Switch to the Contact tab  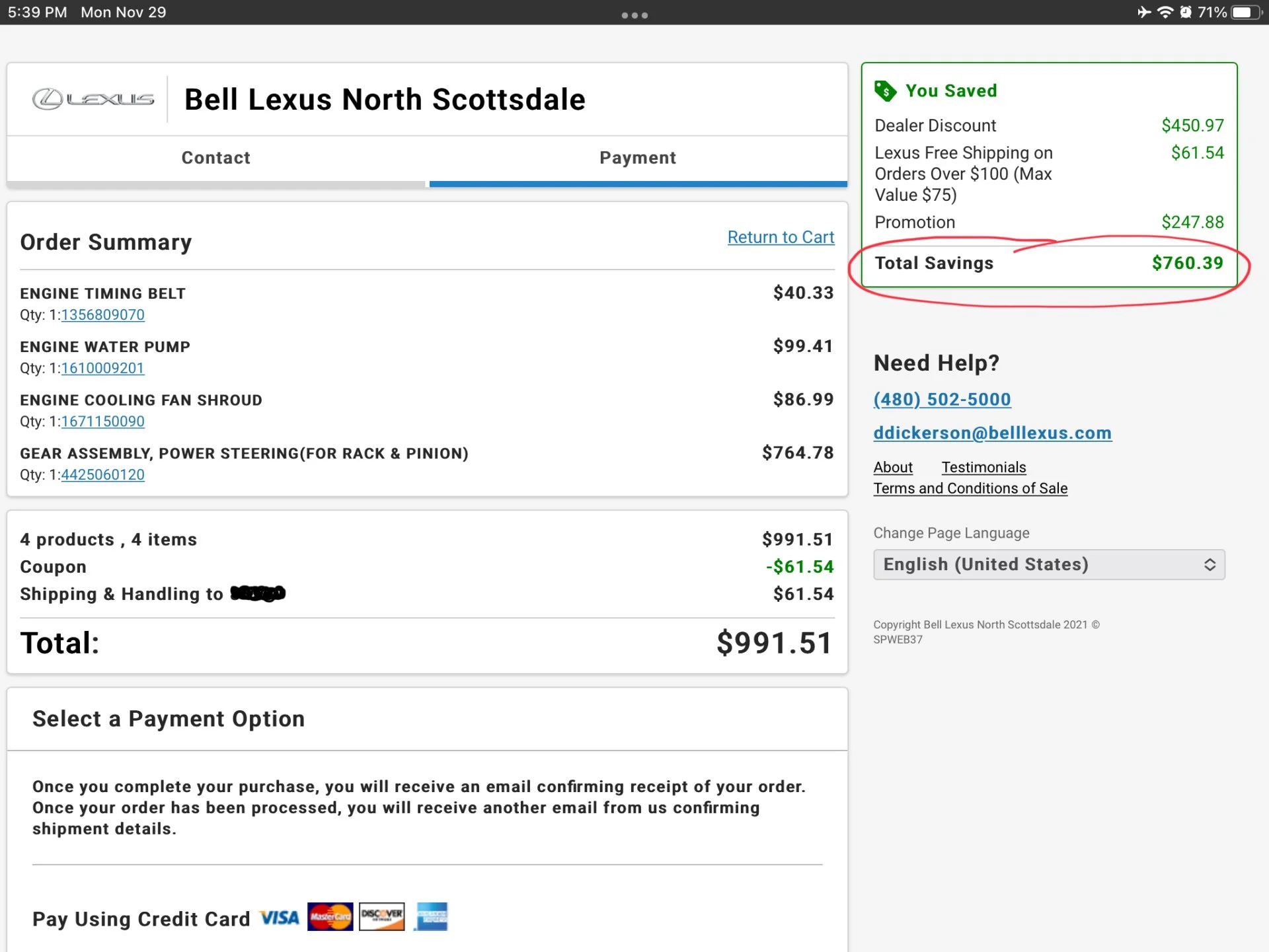click(x=216, y=158)
